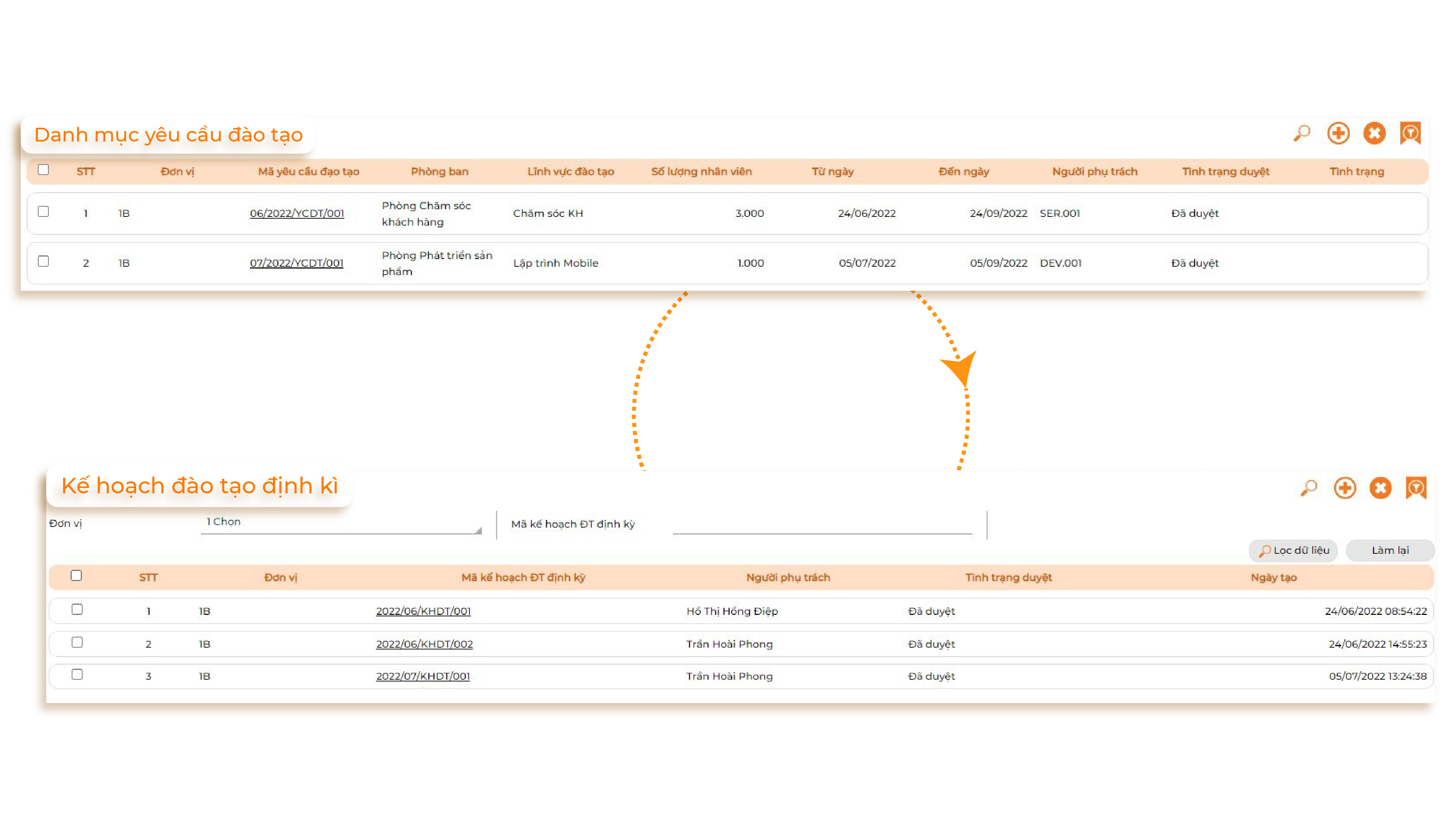Click delete (X) icon in training request panel

(1374, 134)
